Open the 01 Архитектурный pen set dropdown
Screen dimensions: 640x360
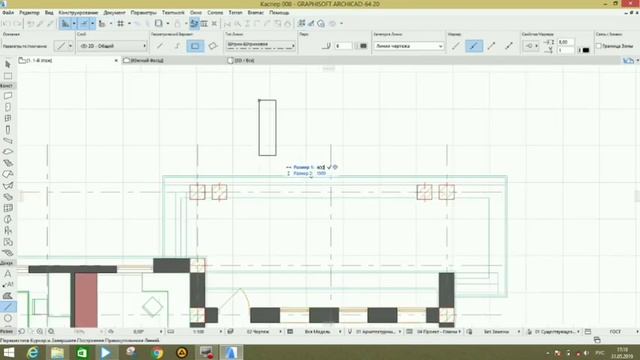coord(379,332)
